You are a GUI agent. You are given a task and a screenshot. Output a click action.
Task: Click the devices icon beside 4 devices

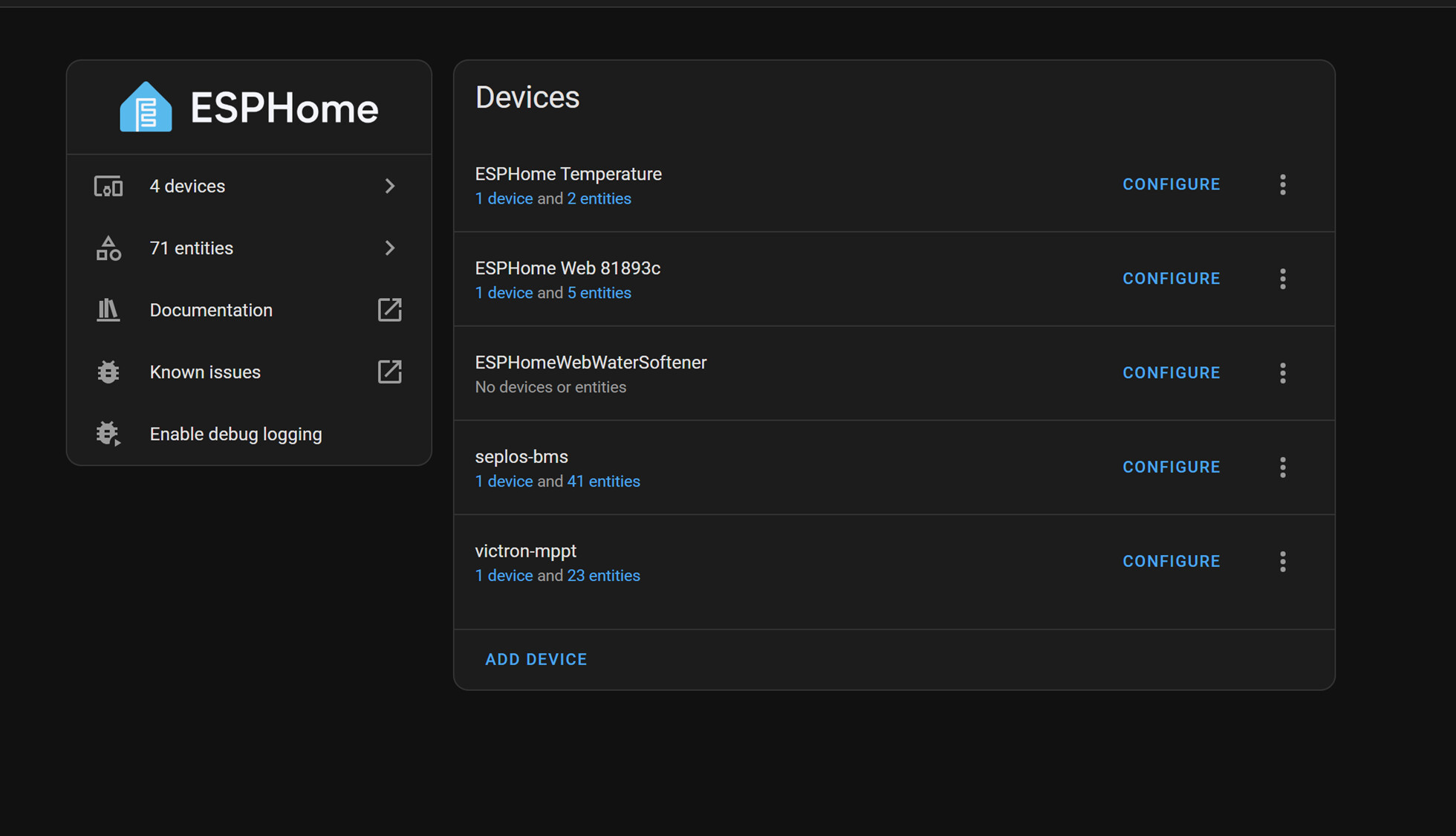[108, 187]
